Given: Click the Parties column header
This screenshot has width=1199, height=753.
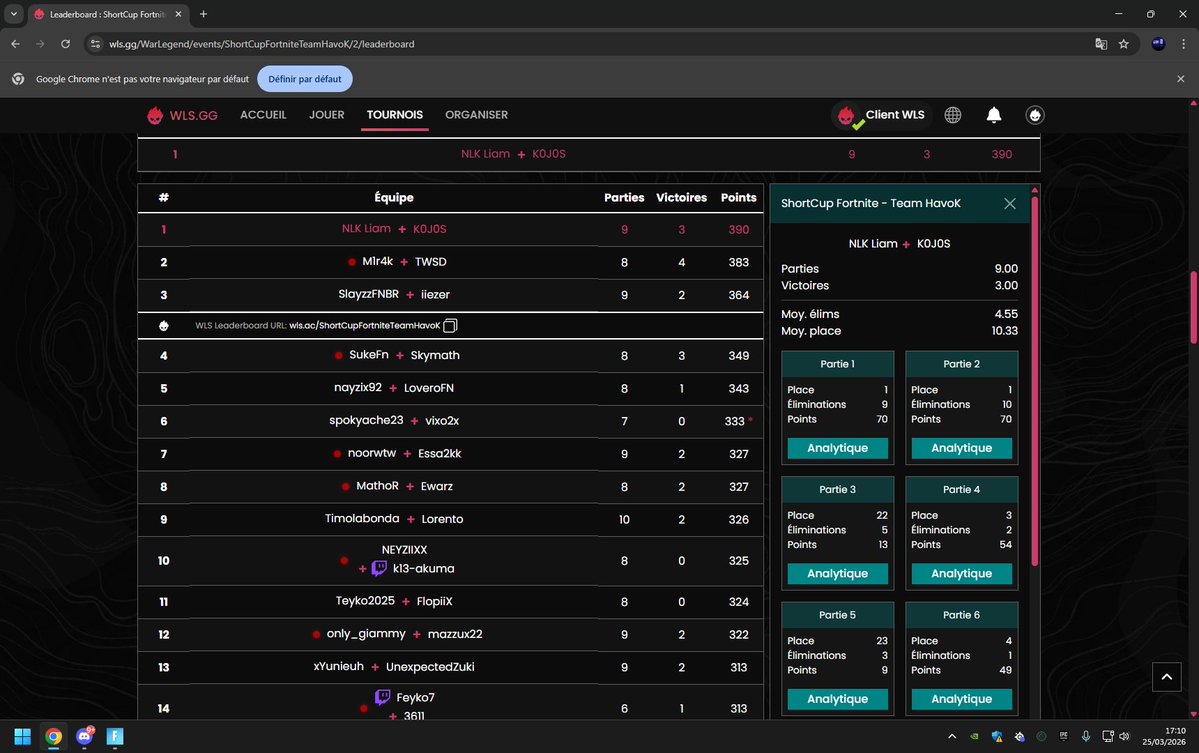Looking at the screenshot, I should click(624, 197).
